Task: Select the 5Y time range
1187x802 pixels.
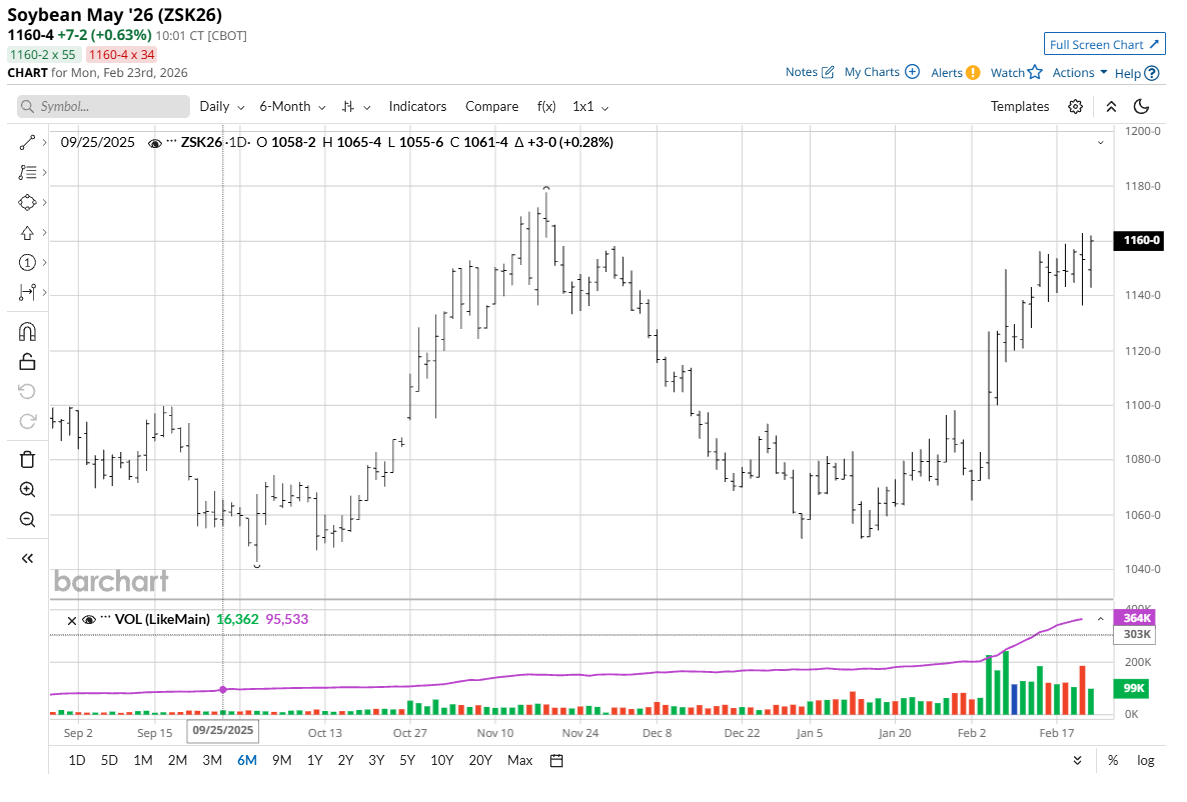Action: click(407, 760)
